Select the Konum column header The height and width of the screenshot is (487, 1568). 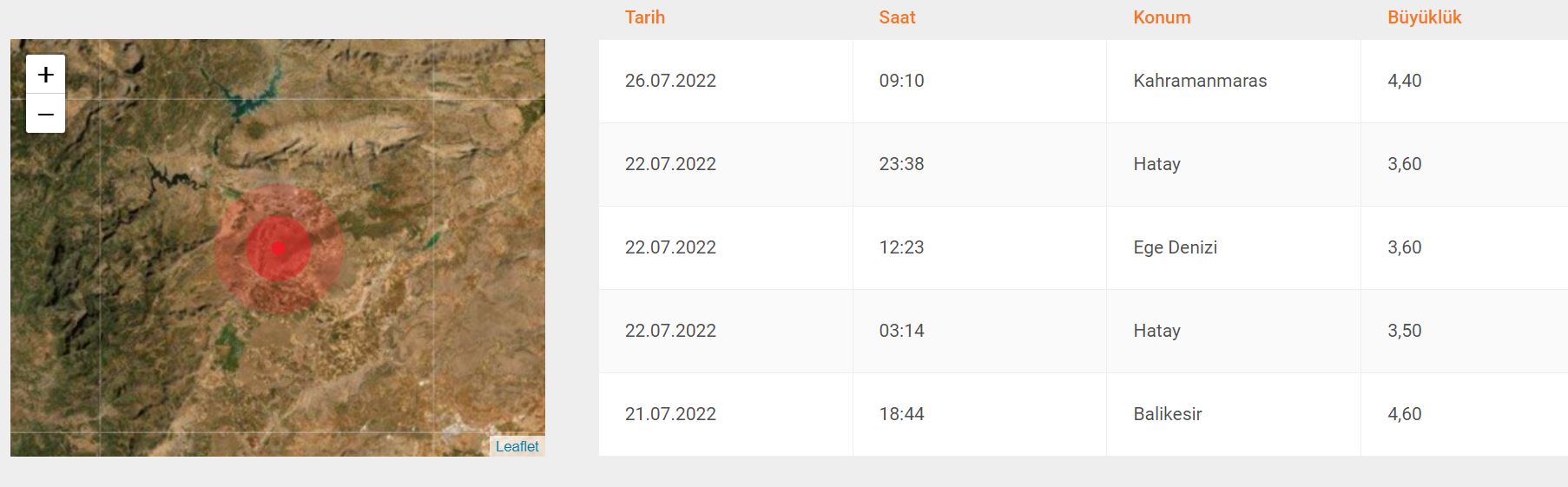point(1162,17)
